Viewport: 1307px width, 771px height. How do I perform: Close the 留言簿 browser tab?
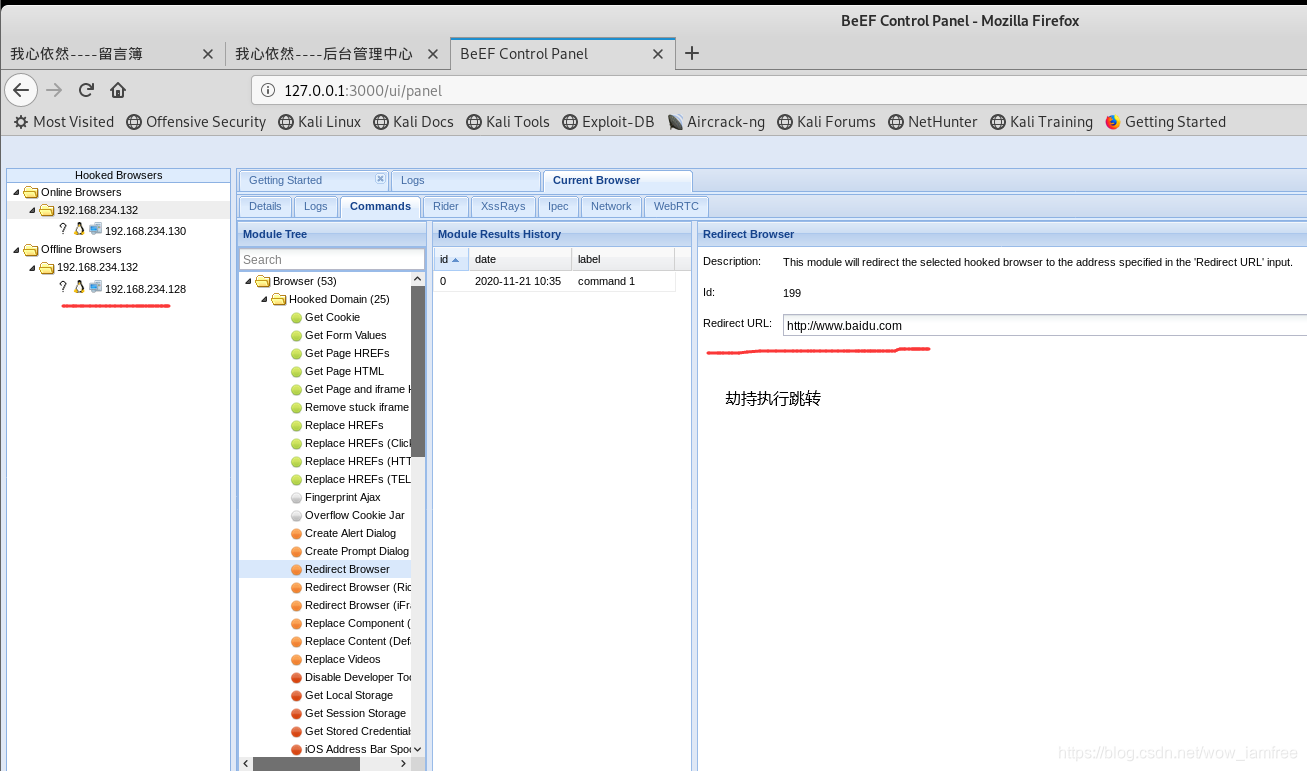[208, 54]
